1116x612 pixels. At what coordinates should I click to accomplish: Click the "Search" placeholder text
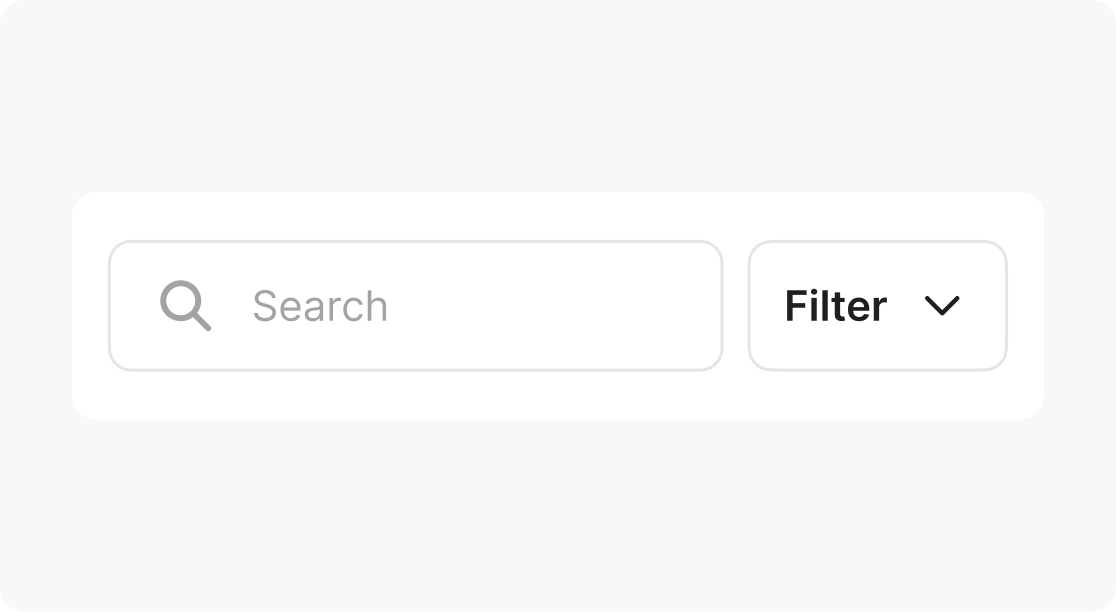[x=320, y=306]
